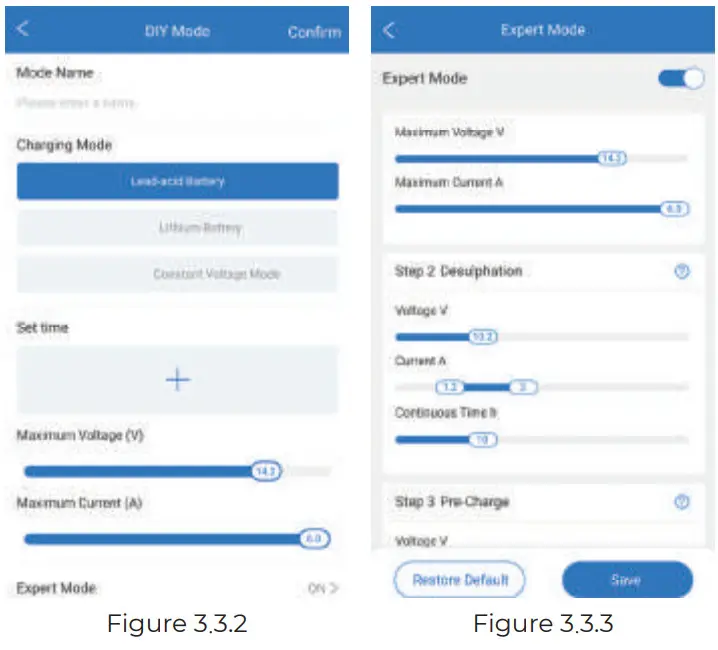Click Desulphation Continuous Time slider handle
Image resolution: width=718 pixels, height=650 pixels.
pyautogui.click(x=482, y=439)
